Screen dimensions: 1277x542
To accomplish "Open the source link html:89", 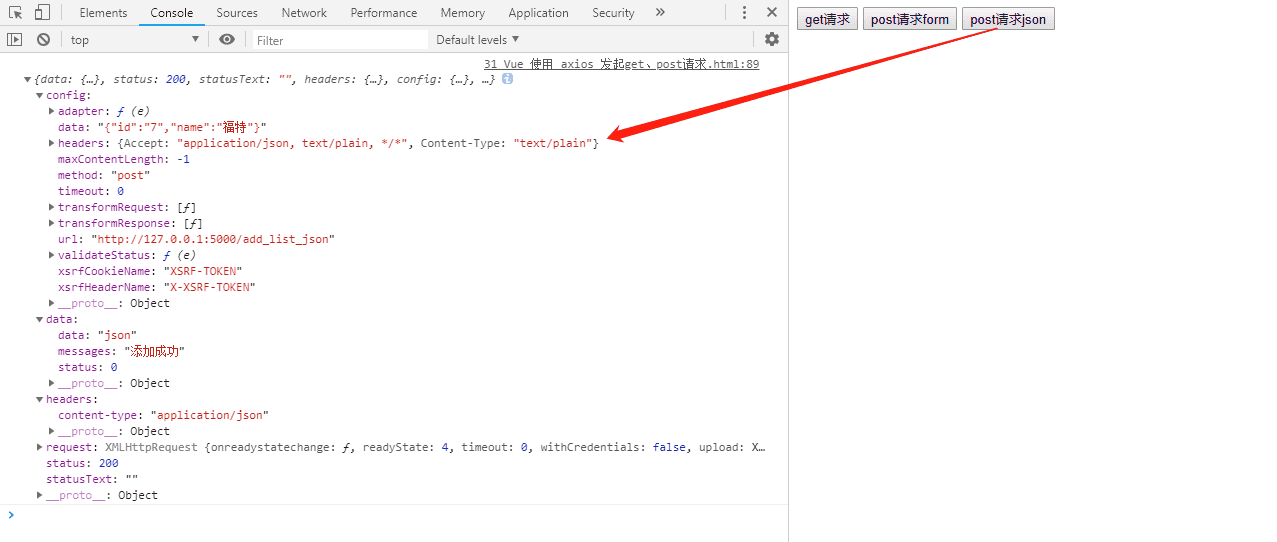I will (621, 63).
